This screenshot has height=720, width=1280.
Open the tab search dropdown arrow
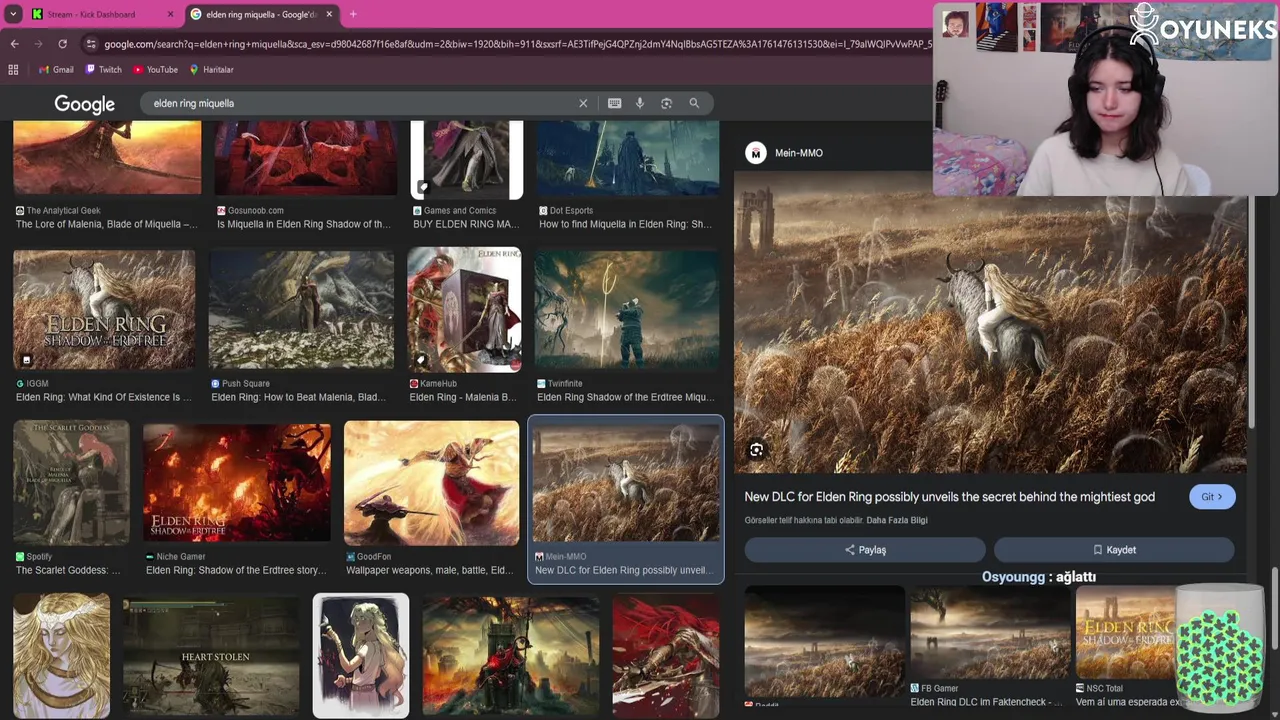(x=13, y=14)
